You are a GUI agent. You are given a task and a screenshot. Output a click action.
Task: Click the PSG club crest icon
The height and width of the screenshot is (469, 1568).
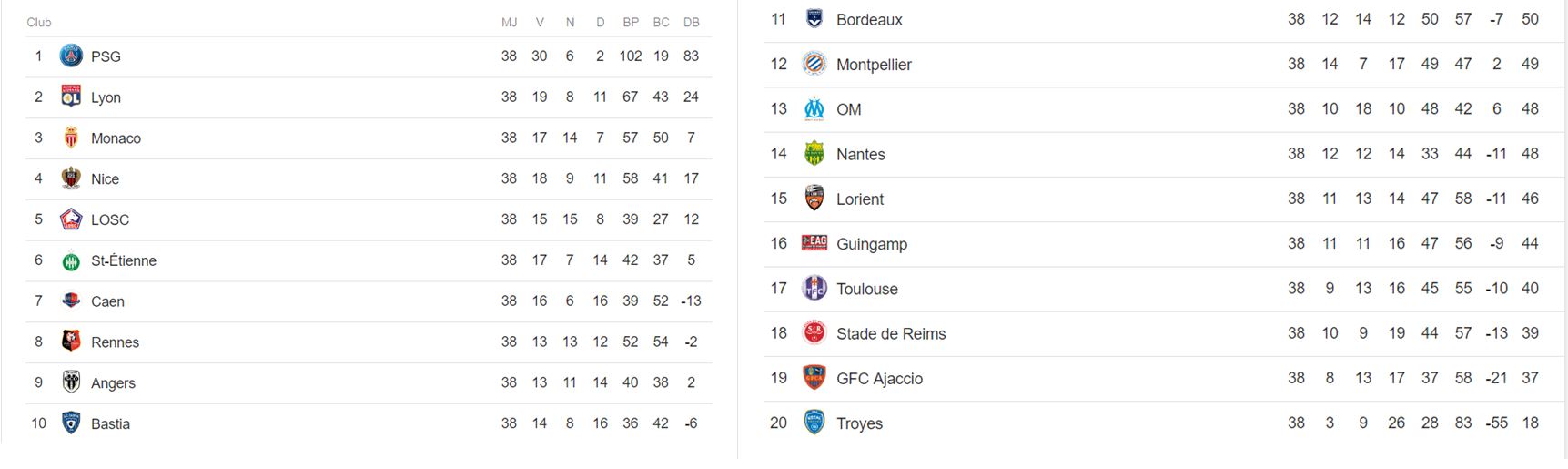pos(71,56)
